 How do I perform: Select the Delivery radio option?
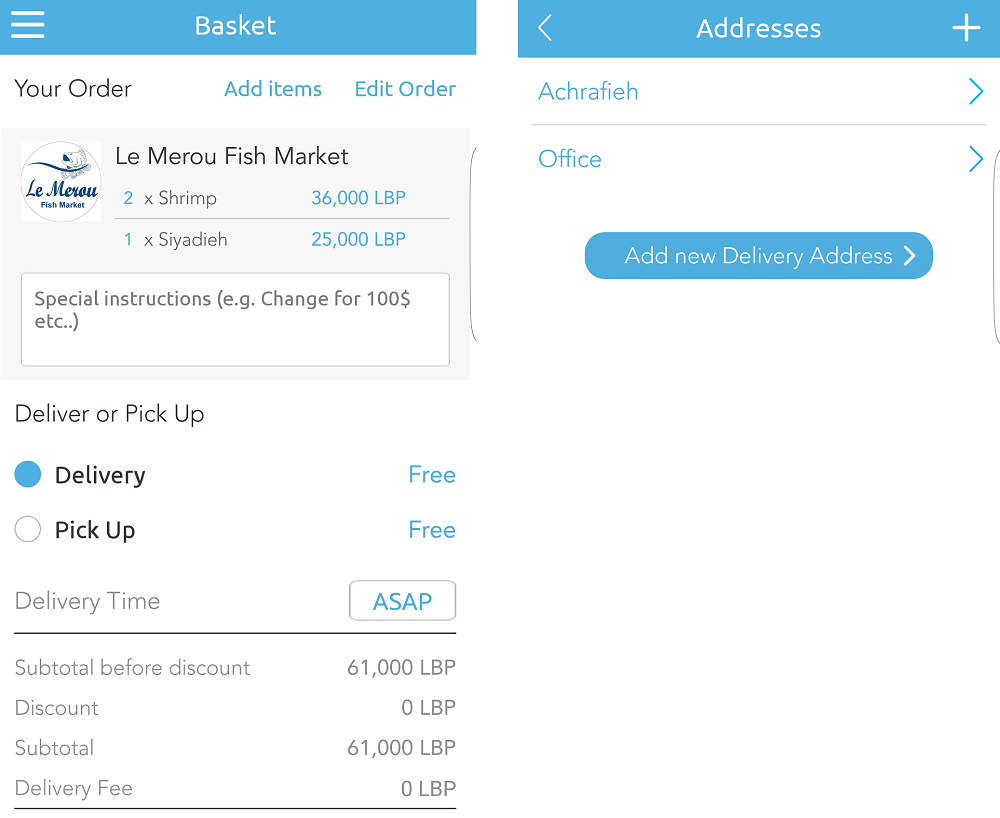28,475
